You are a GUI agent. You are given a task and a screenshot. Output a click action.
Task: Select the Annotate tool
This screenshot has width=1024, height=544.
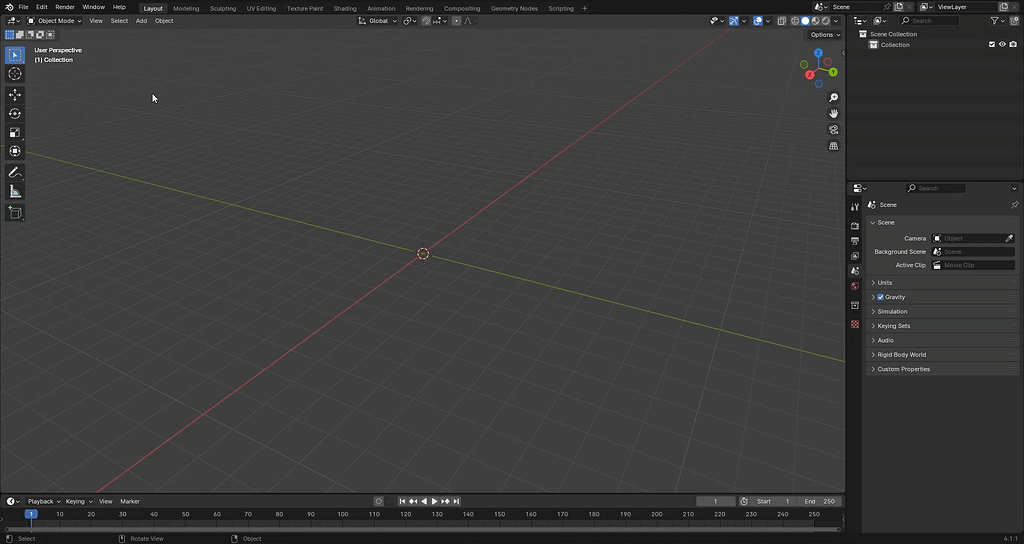14,172
